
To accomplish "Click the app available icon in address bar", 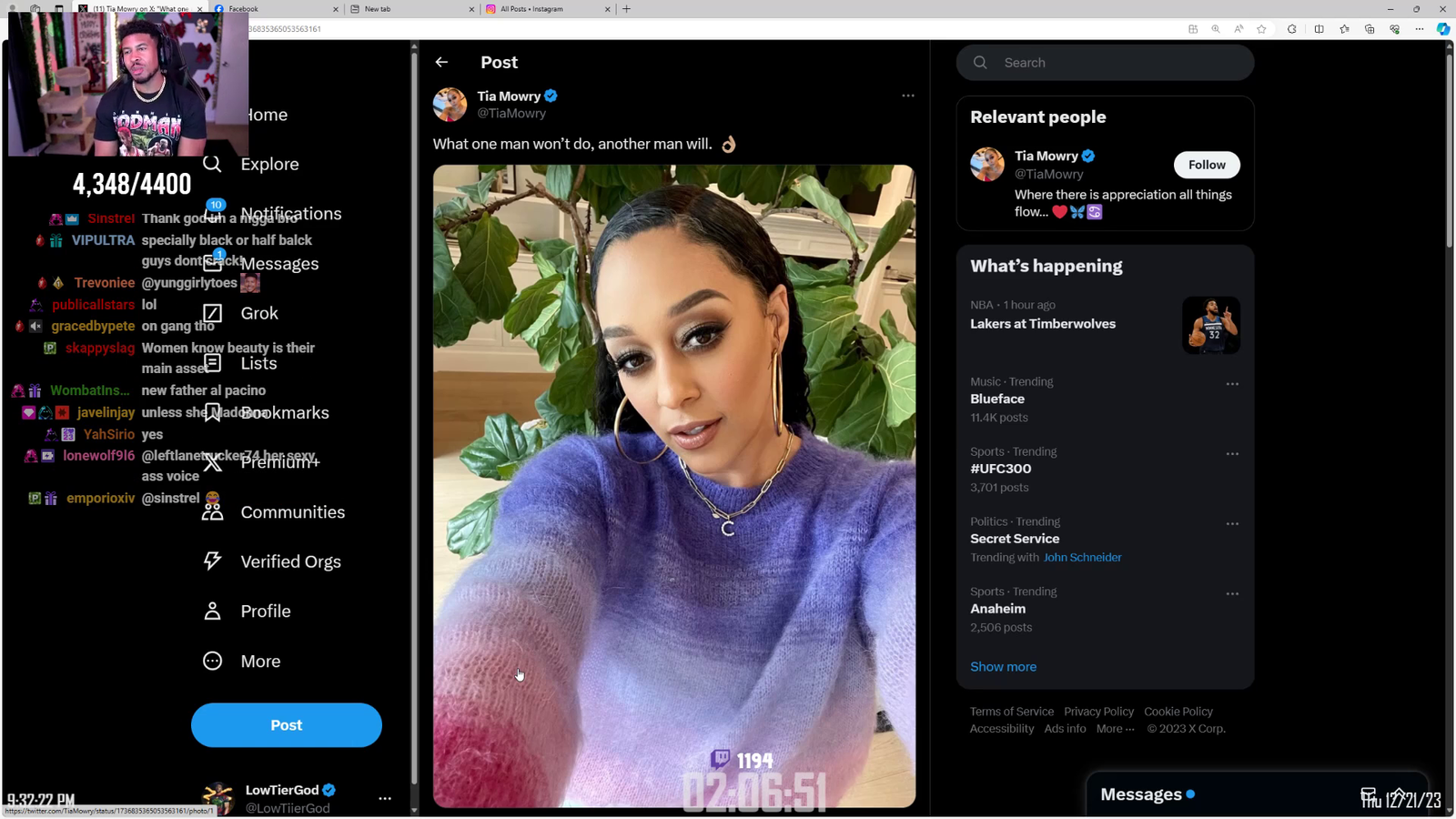I will tap(1193, 29).
